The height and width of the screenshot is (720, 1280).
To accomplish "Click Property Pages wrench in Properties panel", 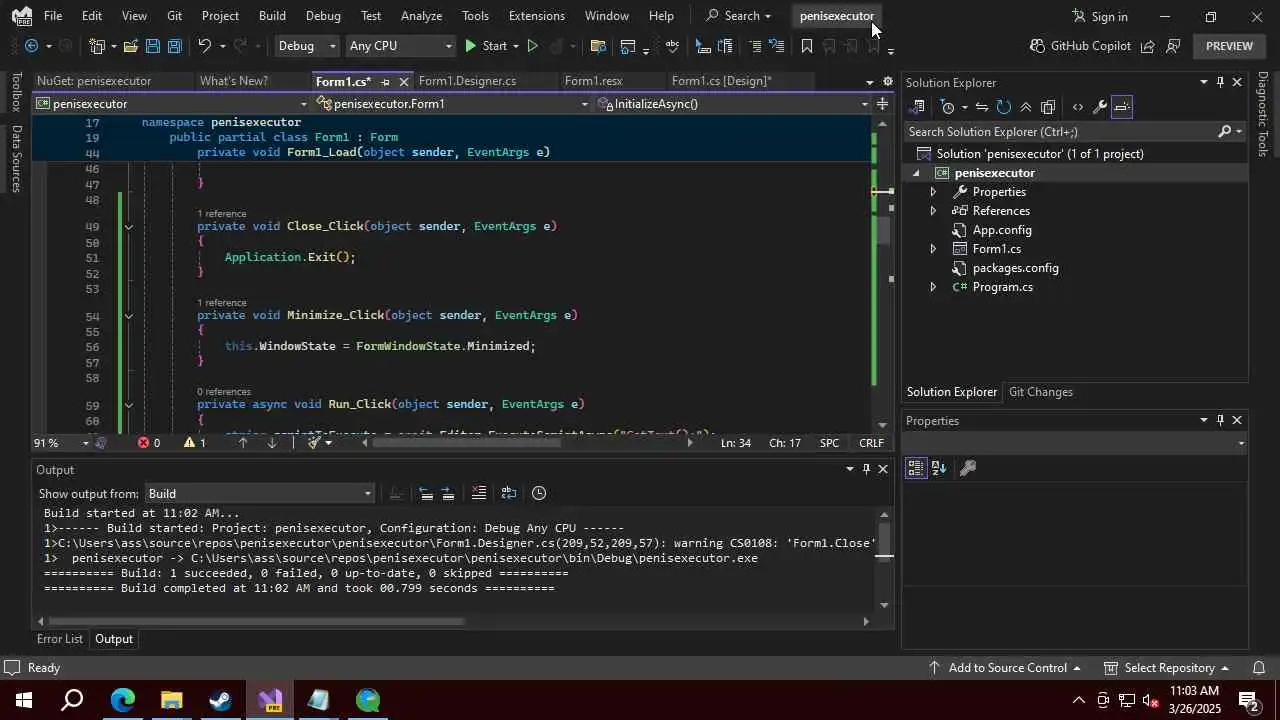I will [x=967, y=468].
